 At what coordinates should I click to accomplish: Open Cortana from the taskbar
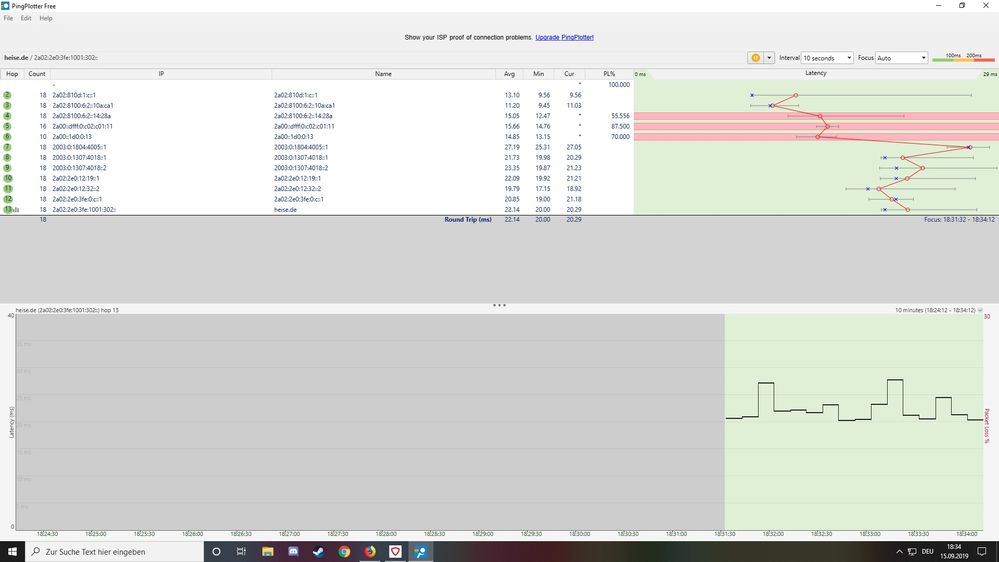coord(216,552)
